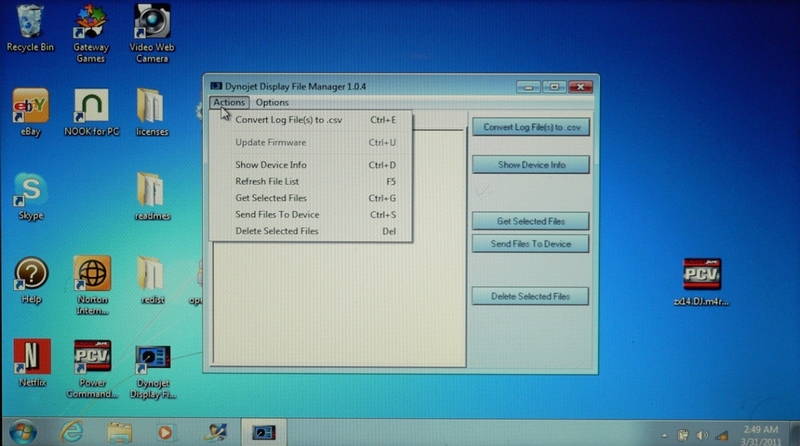
Task: Choose Show Device Info from Actions menu
Action: coord(271,165)
